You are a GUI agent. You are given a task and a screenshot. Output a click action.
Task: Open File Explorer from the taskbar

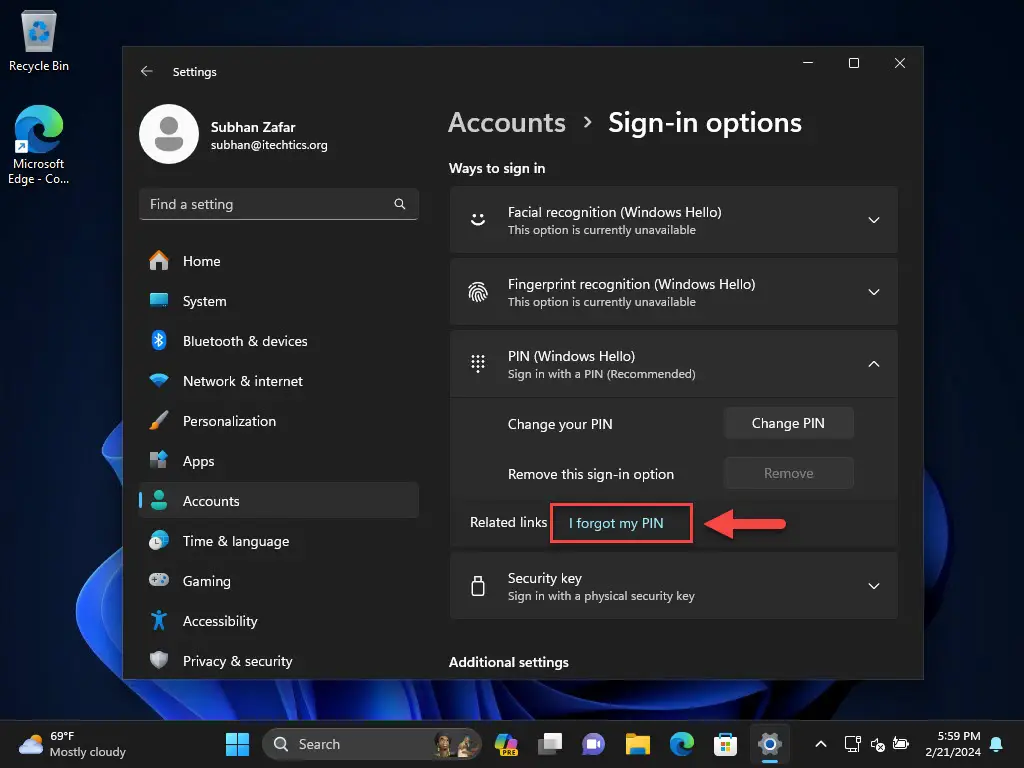tap(637, 744)
